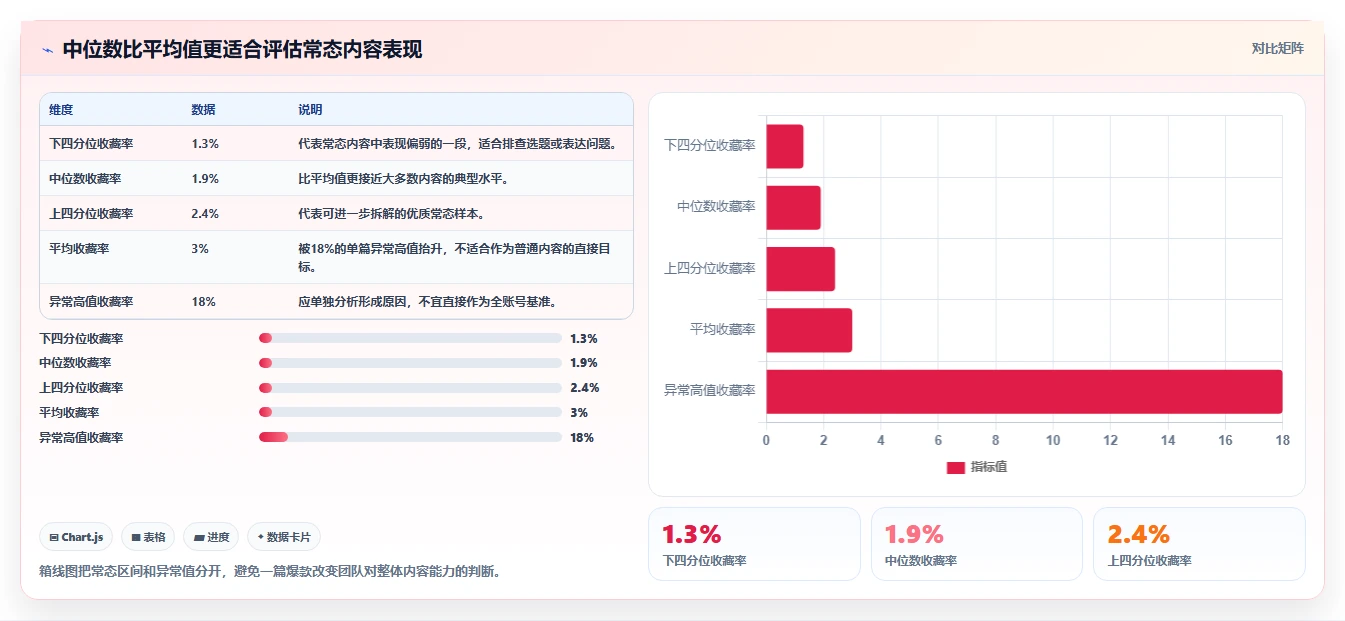
Task: Open the 1.9% 中位数收藏率 data card
Action: click(976, 544)
